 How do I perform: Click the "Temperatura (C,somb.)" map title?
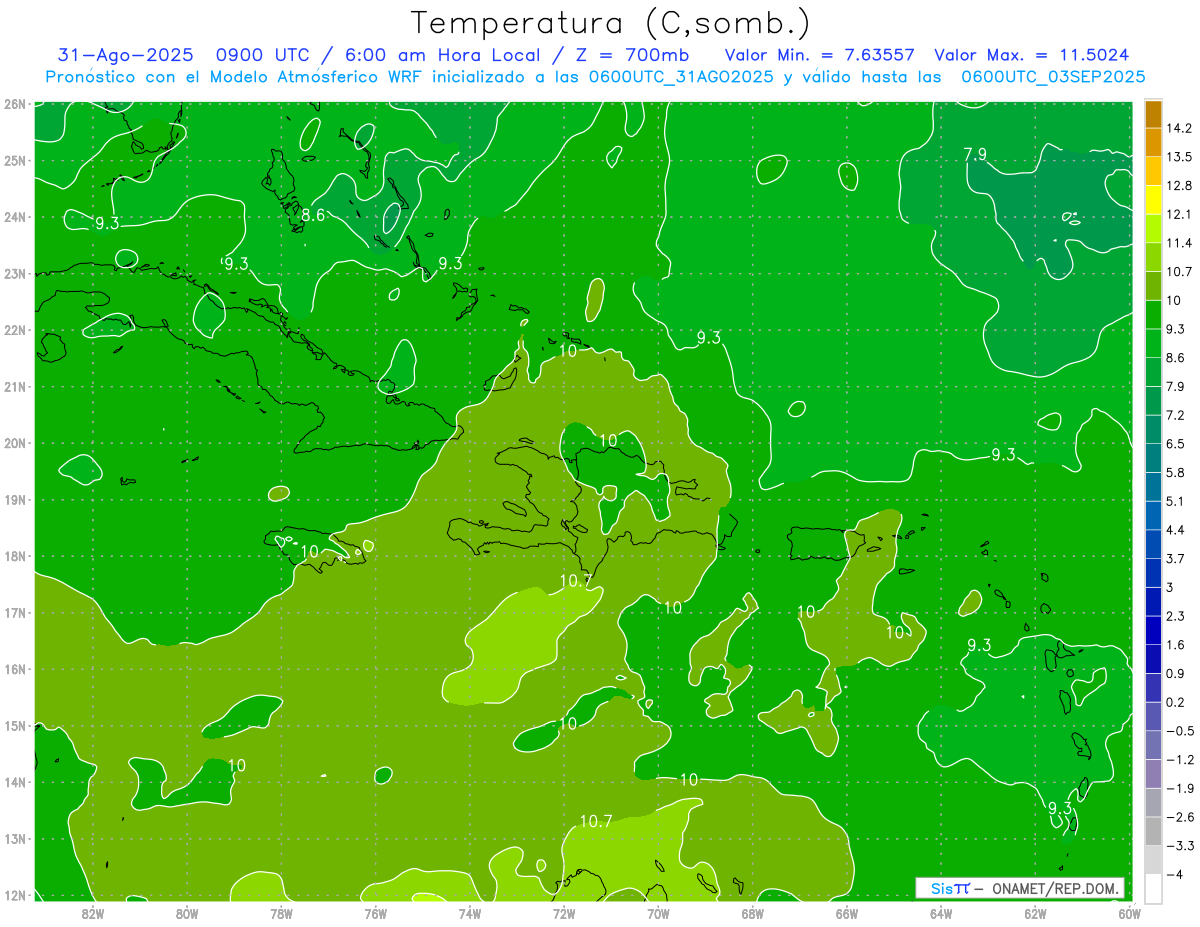[x=611, y=23]
